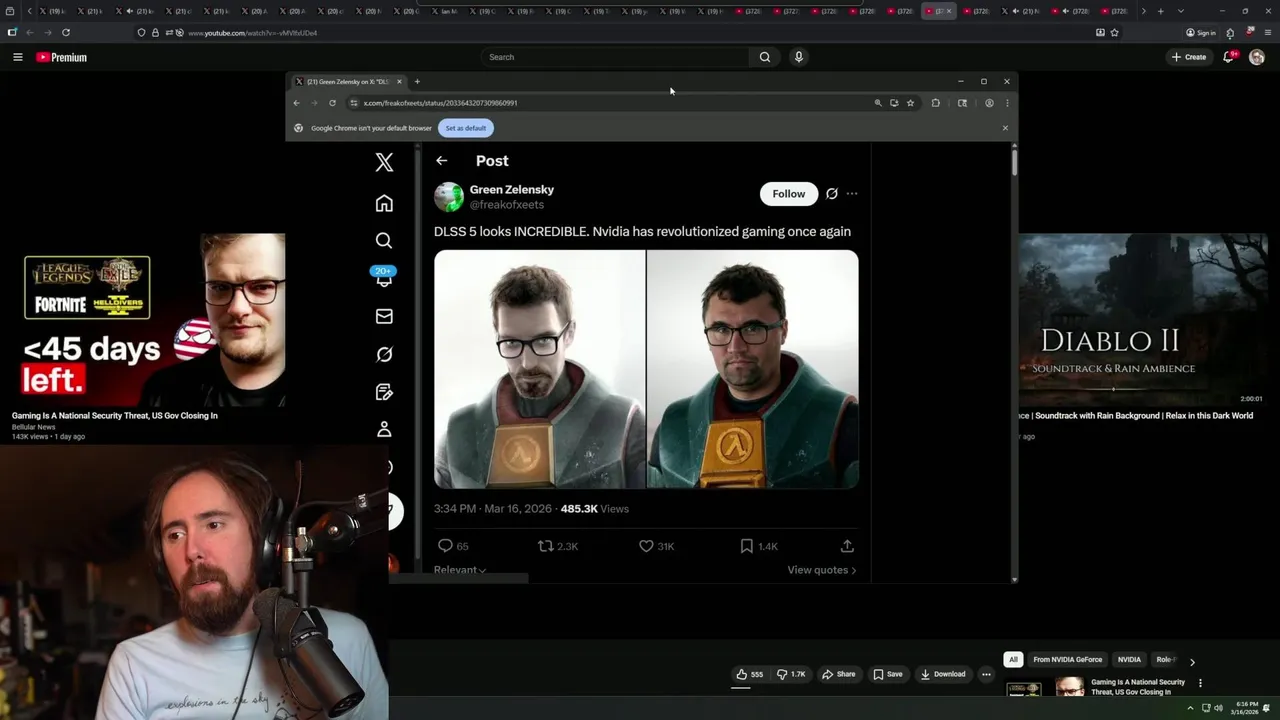Open the 485.3K Views analytics link

[x=595, y=509]
